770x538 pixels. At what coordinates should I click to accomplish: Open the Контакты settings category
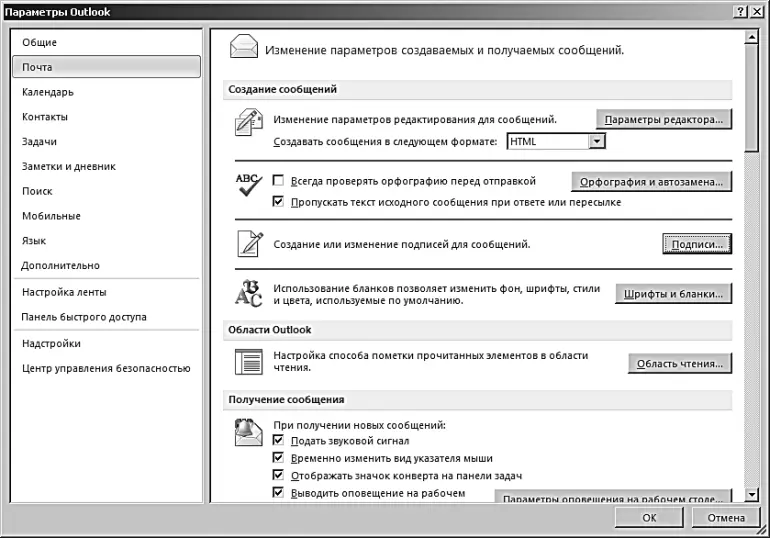(106, 117)
